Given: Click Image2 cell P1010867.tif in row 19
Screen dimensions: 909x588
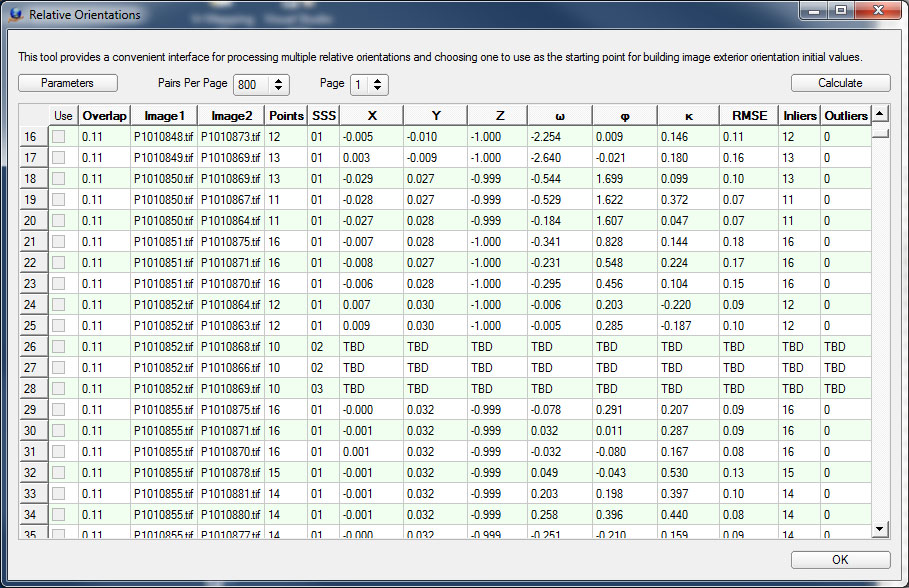Looking at the screenshot, I should (231, 199).
